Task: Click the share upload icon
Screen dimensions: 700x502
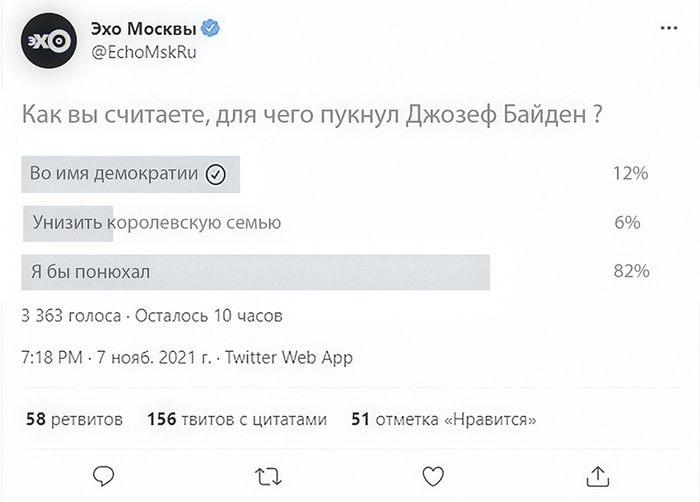Action: pos(597,474)
